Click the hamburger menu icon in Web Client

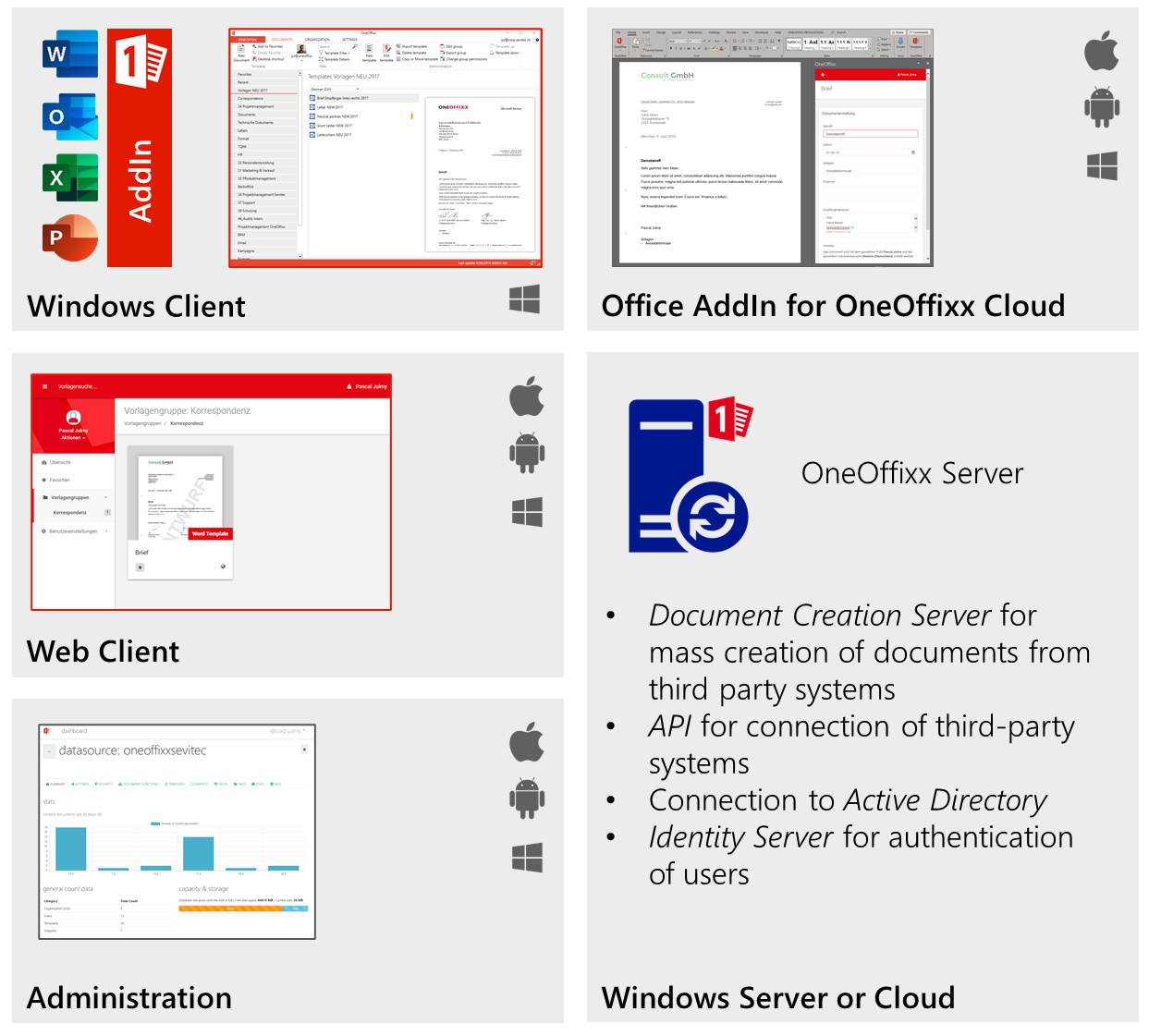click(44, 386)
